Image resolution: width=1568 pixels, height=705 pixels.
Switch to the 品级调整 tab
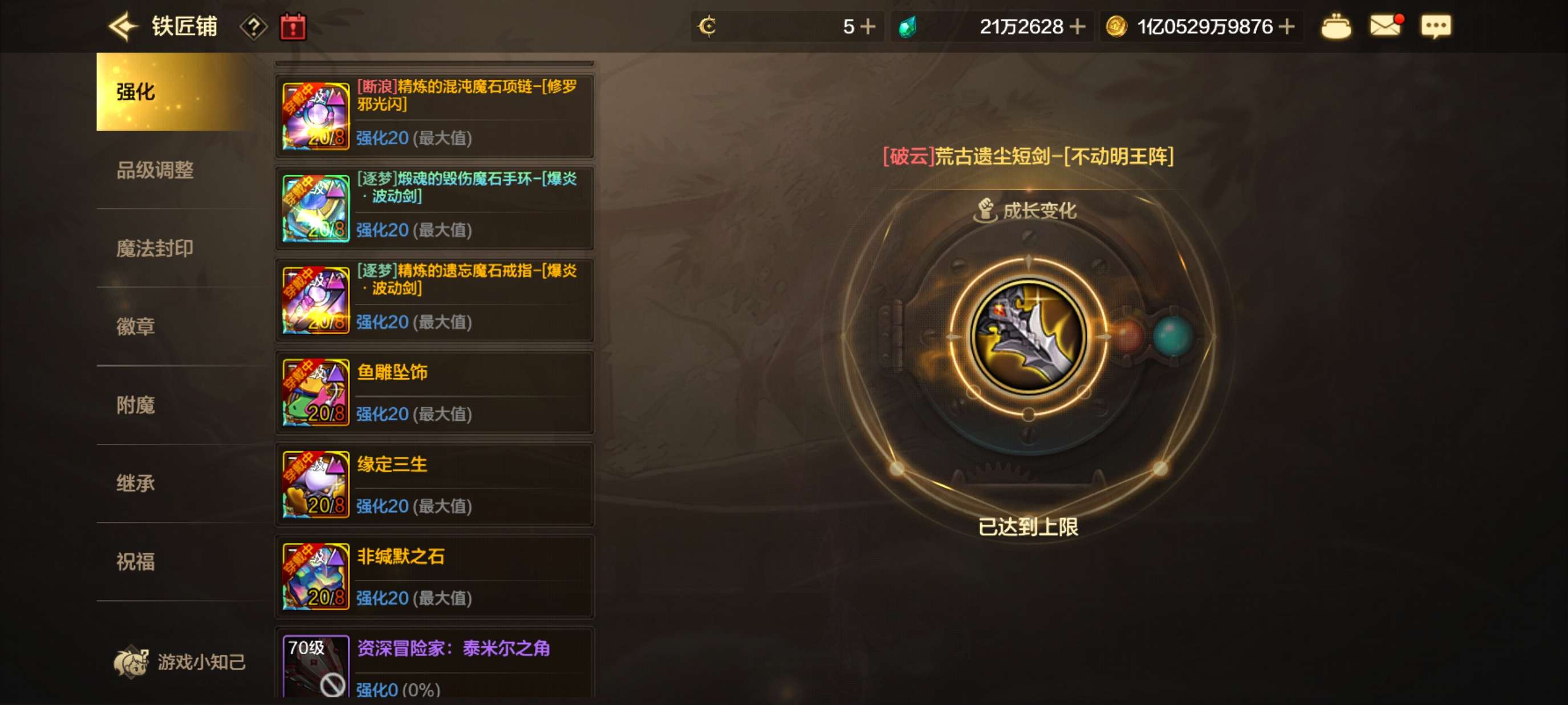155,170
